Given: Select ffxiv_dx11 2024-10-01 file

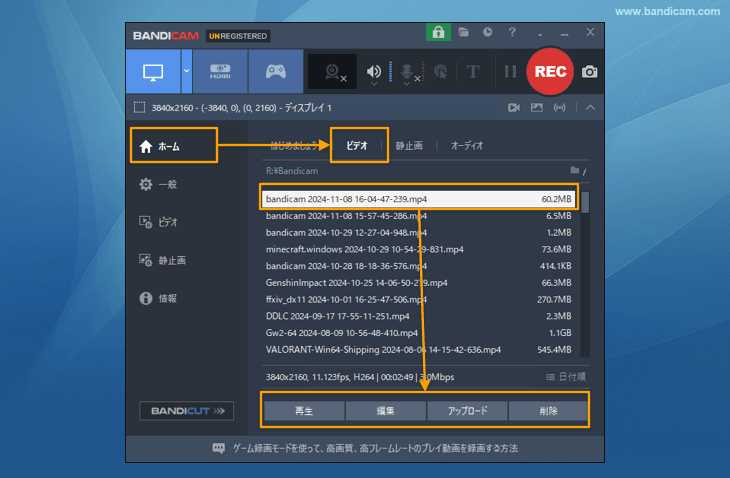Looking at the screenshot, I should point(418,300).
